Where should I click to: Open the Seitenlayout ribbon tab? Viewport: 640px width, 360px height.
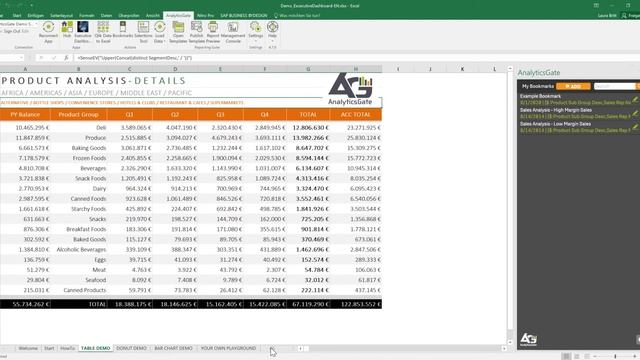tap(61, 16)
